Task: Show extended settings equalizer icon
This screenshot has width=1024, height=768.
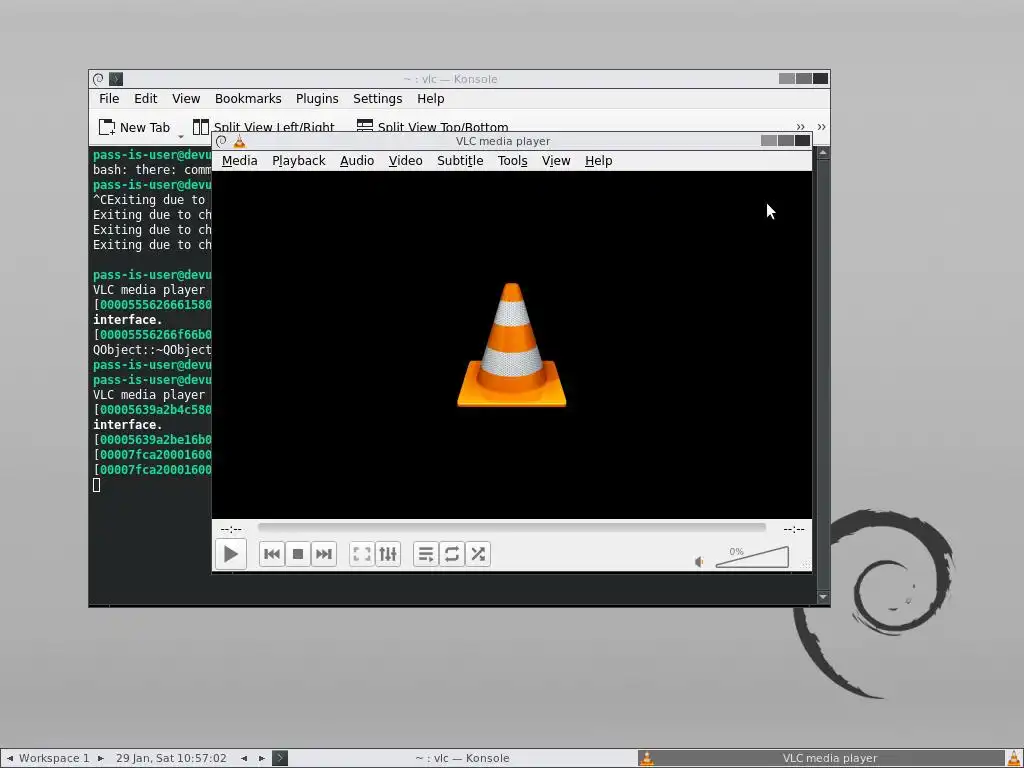Action: (x=388, y=554)
